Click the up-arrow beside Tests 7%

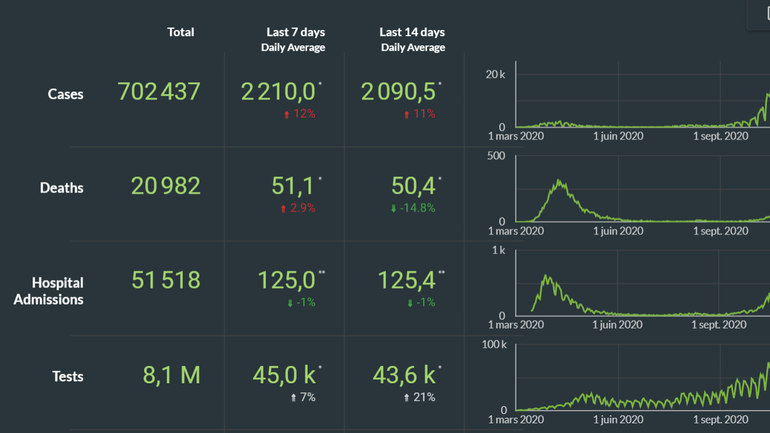293,398
